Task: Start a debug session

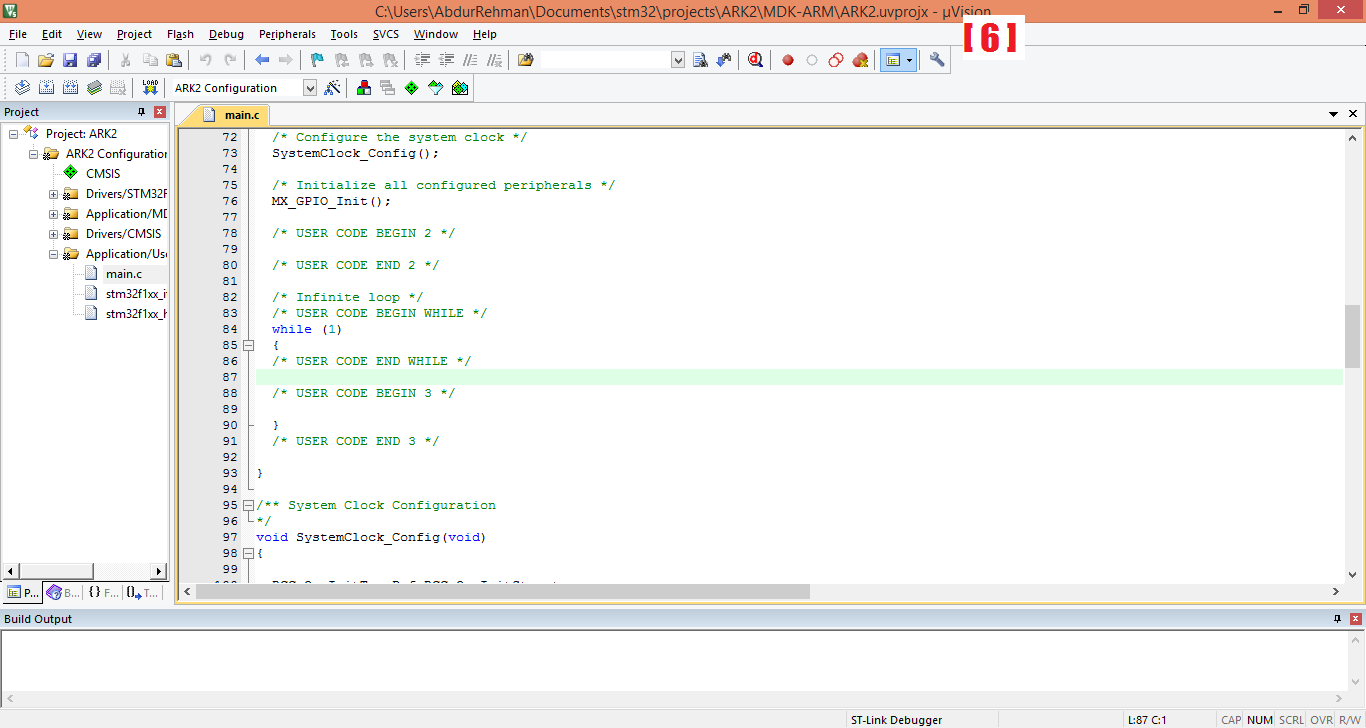Action: tap(754, 59)
